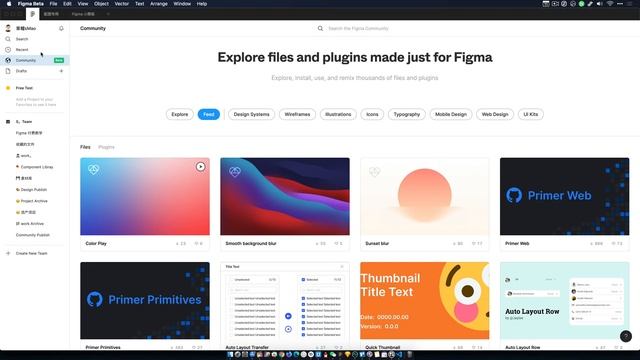Click the user avatar in the sidebar
This screenshot has height=360, width=640.
(x=8, y=28)
